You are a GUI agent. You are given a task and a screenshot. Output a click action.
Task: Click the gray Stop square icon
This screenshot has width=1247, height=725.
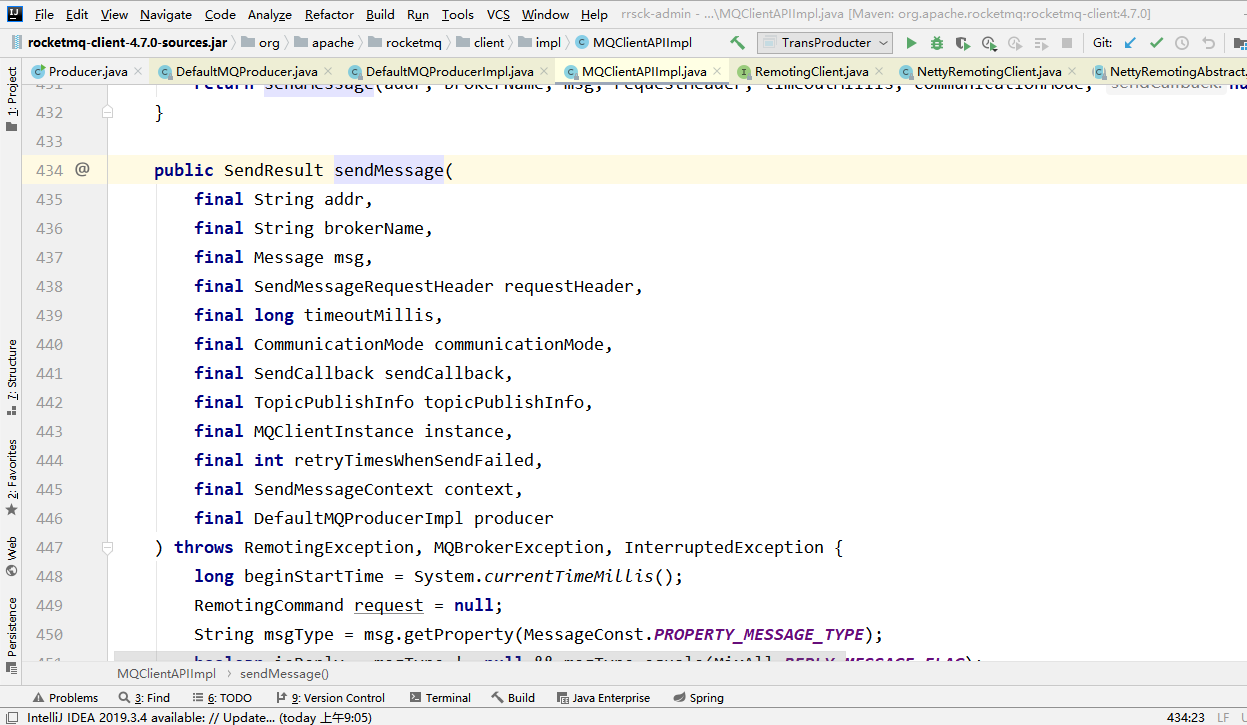pos(1067,43)
